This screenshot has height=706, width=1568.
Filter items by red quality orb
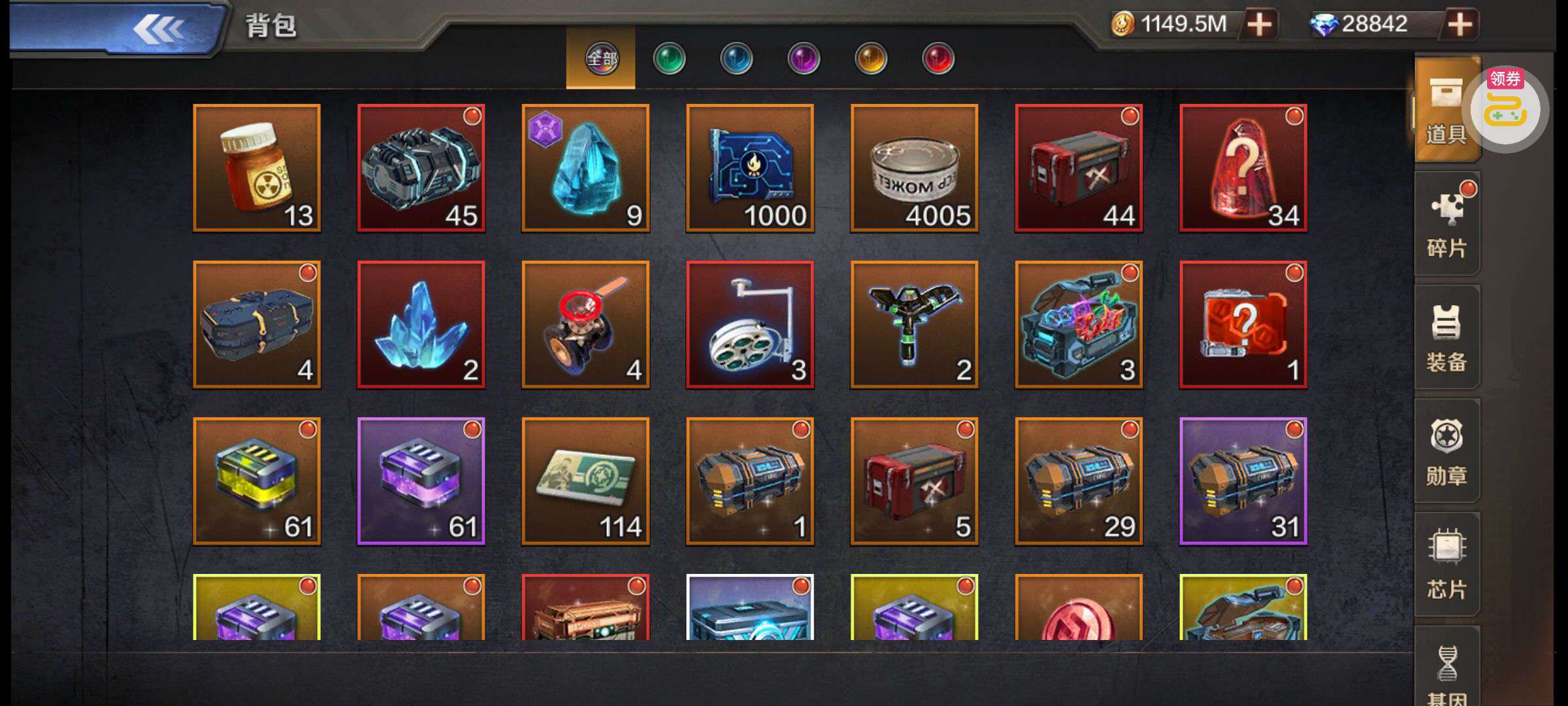(938, 59)
